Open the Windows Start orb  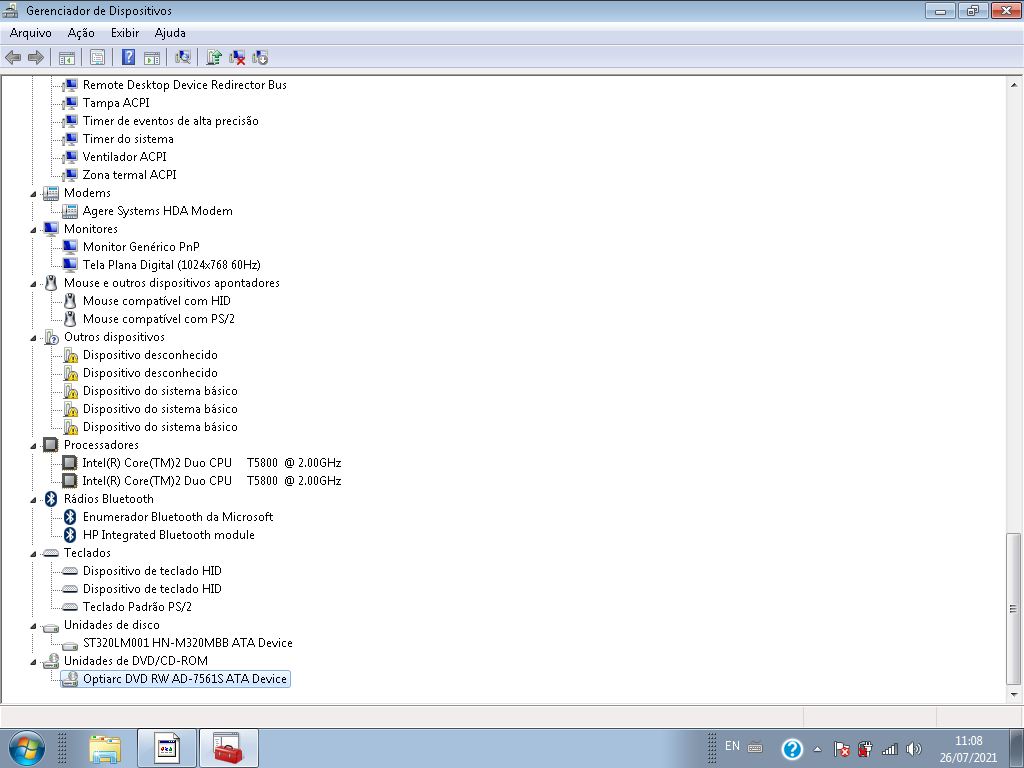point(26,748)
